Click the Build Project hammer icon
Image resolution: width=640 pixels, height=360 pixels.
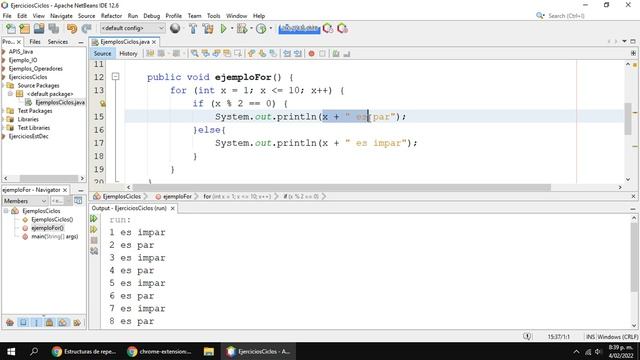[193, 29]
